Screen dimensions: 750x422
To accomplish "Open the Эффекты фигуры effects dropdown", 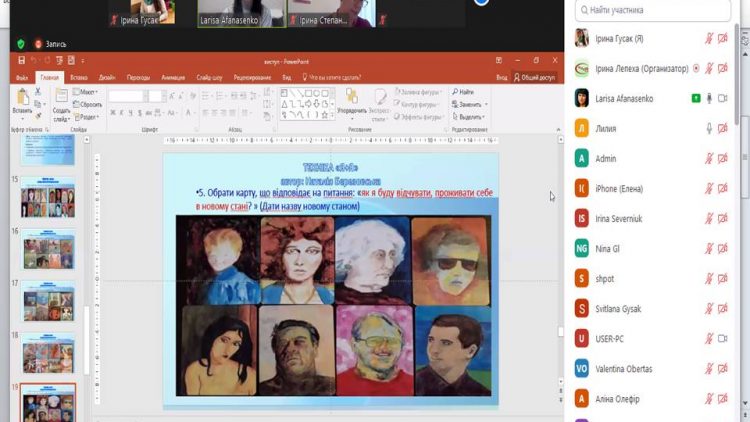I will 418,117.
